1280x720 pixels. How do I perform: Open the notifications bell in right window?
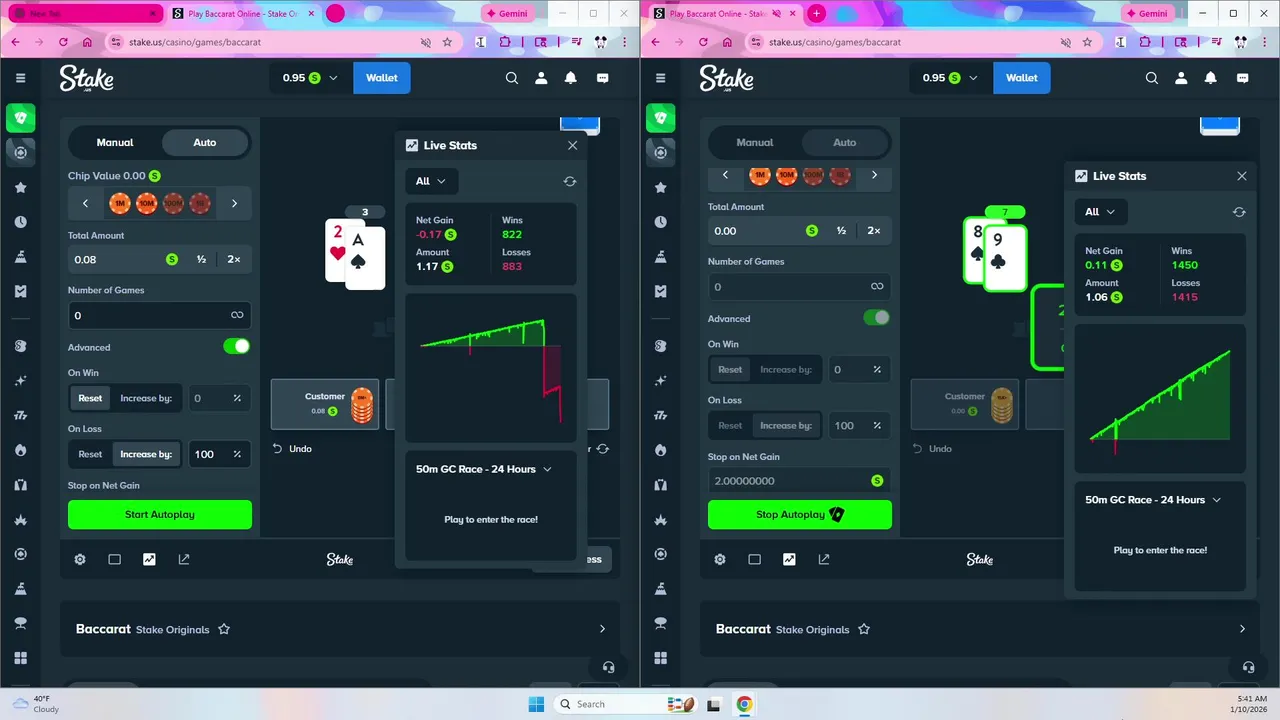click(x=1211, y=78)
